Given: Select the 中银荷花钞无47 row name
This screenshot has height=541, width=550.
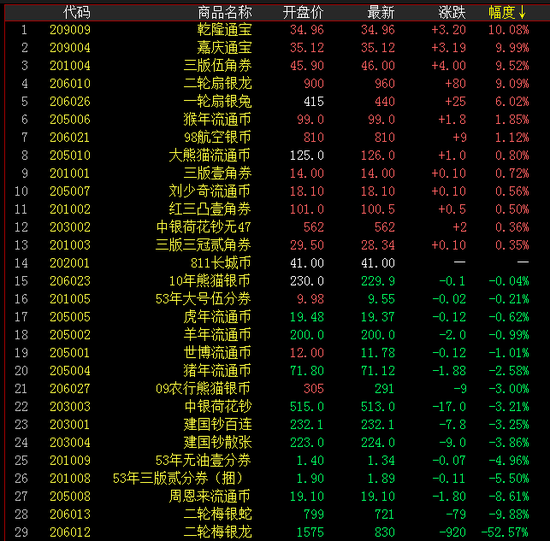Looking at the screenshot, I should pos(203,227).
